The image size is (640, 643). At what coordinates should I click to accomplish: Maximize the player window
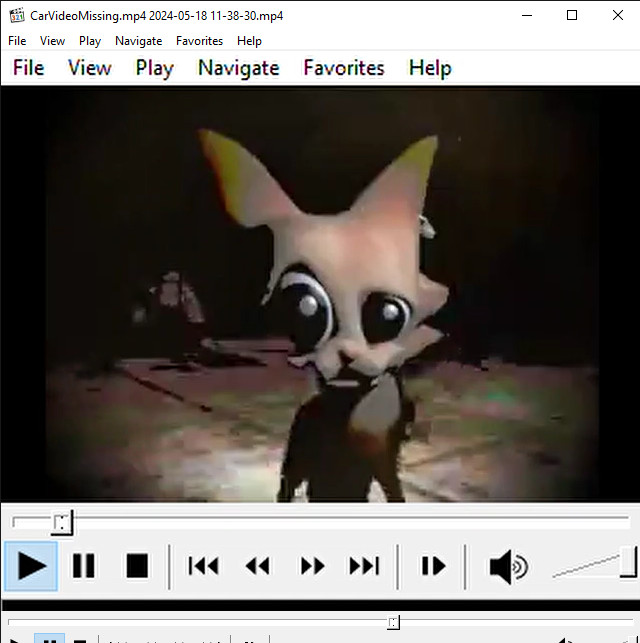[x=572, y=16]
